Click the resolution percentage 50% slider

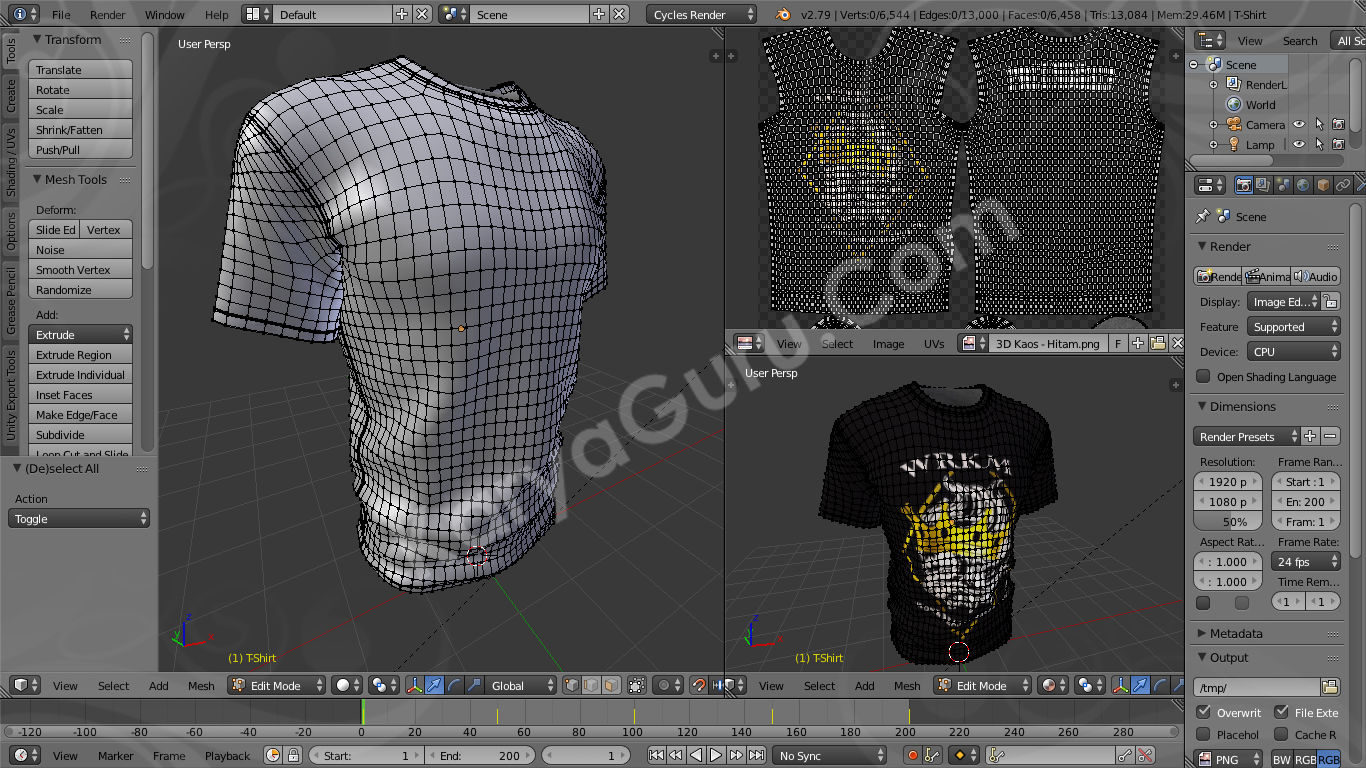pyautogui.click(x=1227, y=522)
